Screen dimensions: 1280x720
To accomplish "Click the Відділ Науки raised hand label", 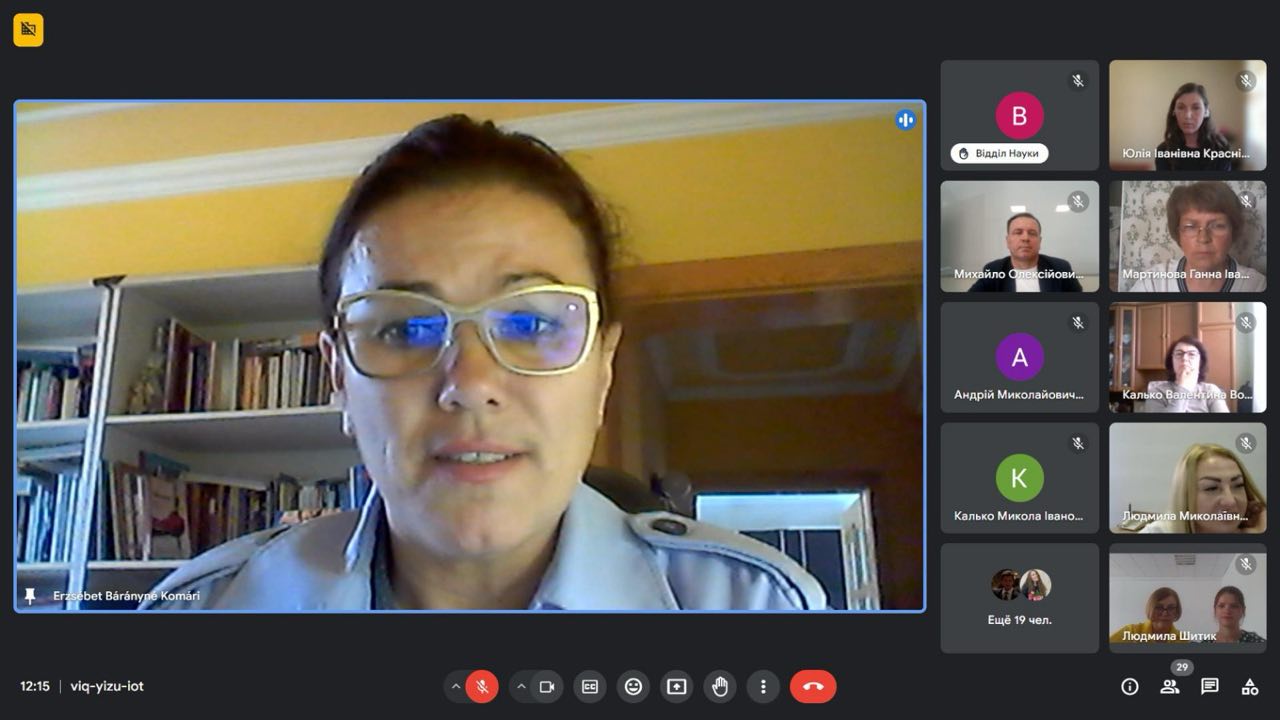I will tap(999, 153).
